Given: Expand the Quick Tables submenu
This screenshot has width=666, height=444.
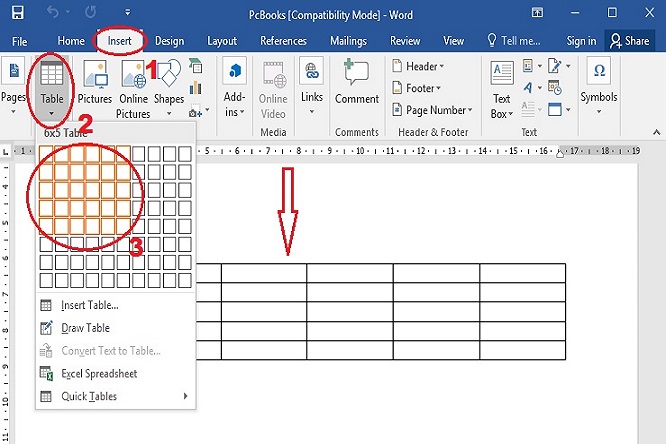Looking at the screenshot, I should tap(114, 396).
